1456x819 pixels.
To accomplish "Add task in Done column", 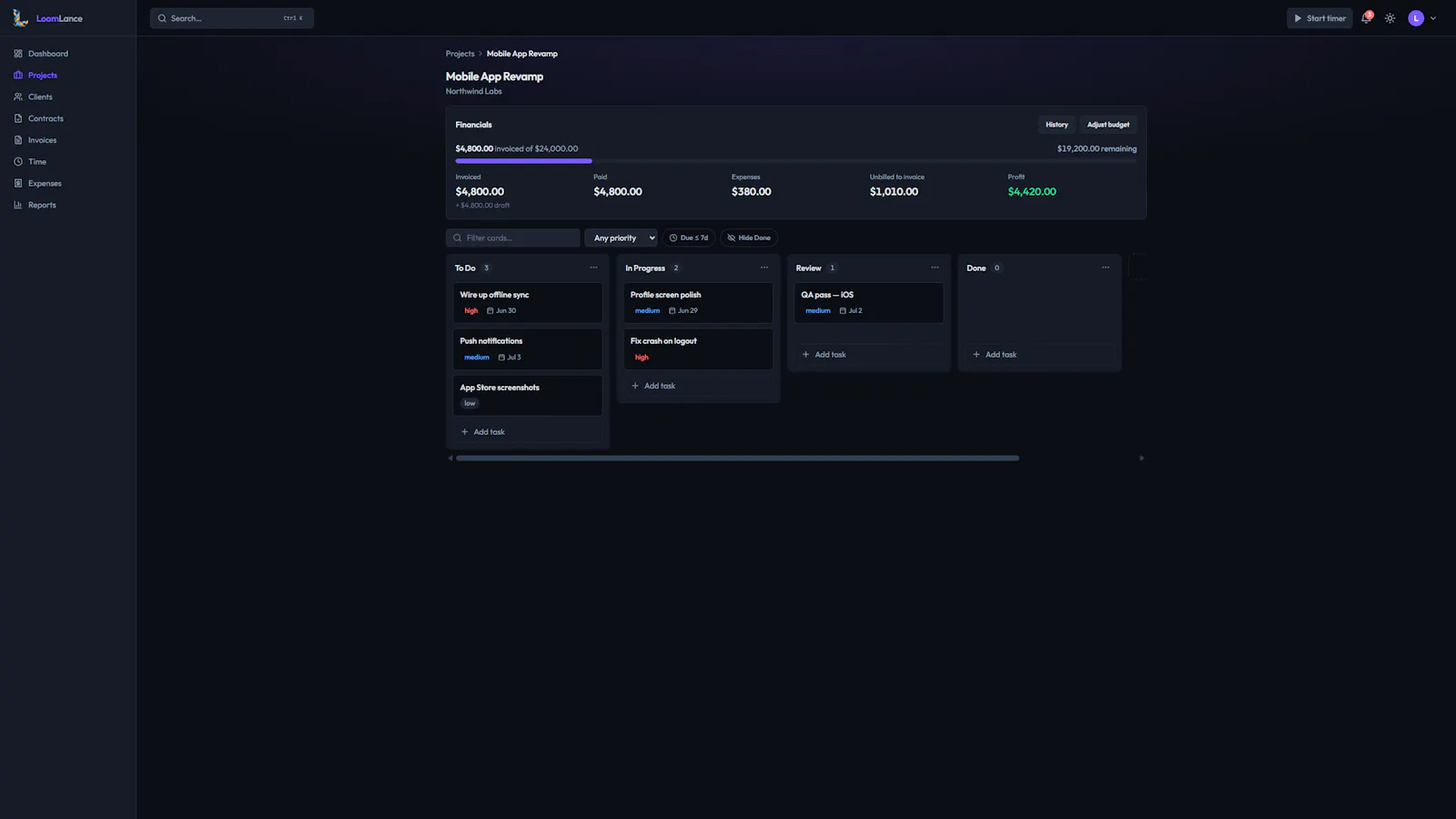I will point(1039,355).
